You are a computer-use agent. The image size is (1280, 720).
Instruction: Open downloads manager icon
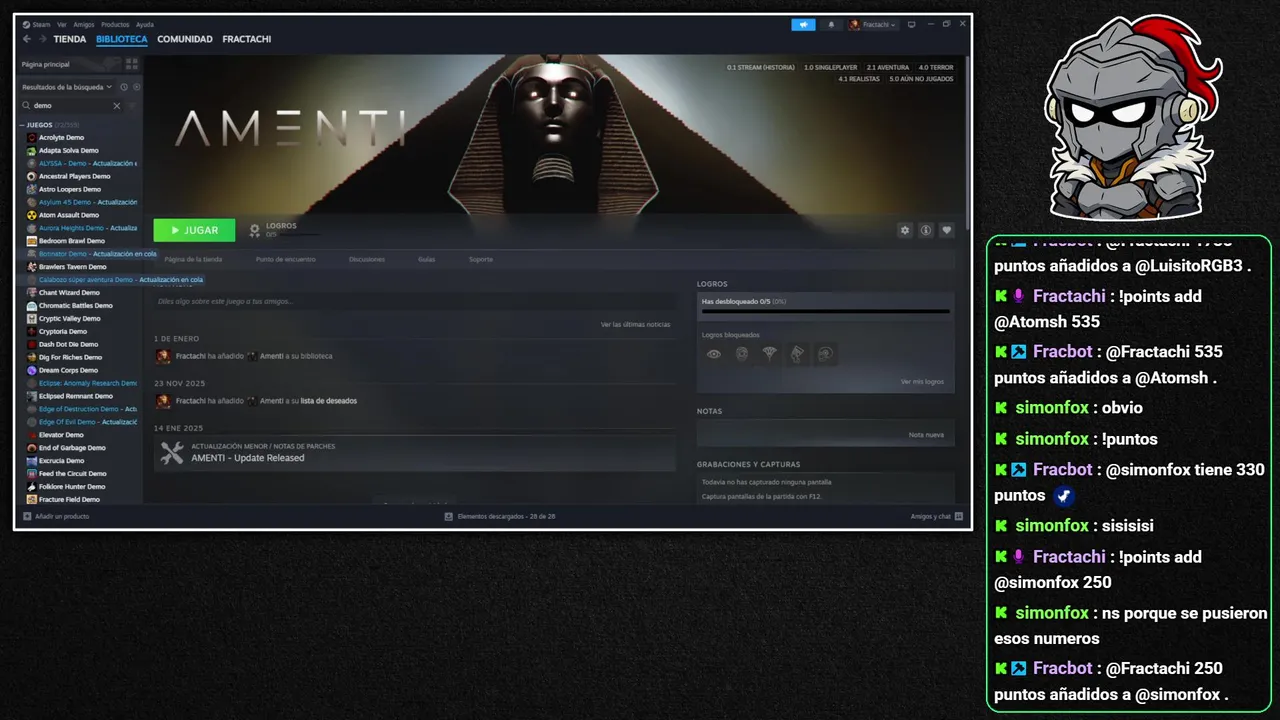pos(449,516)
